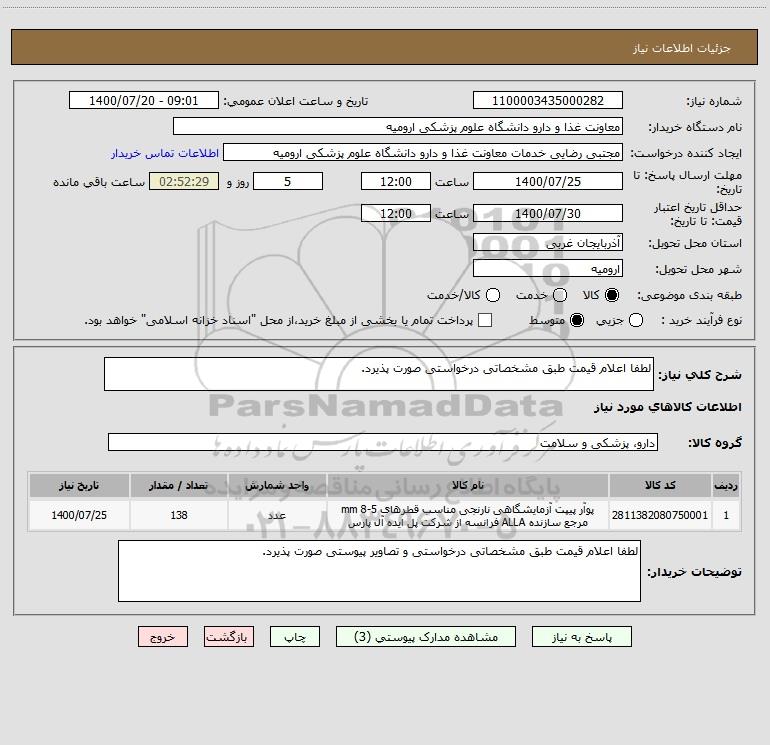Click the countdown timer 02:52:29
770x745 pixels.
pos(184,181)
